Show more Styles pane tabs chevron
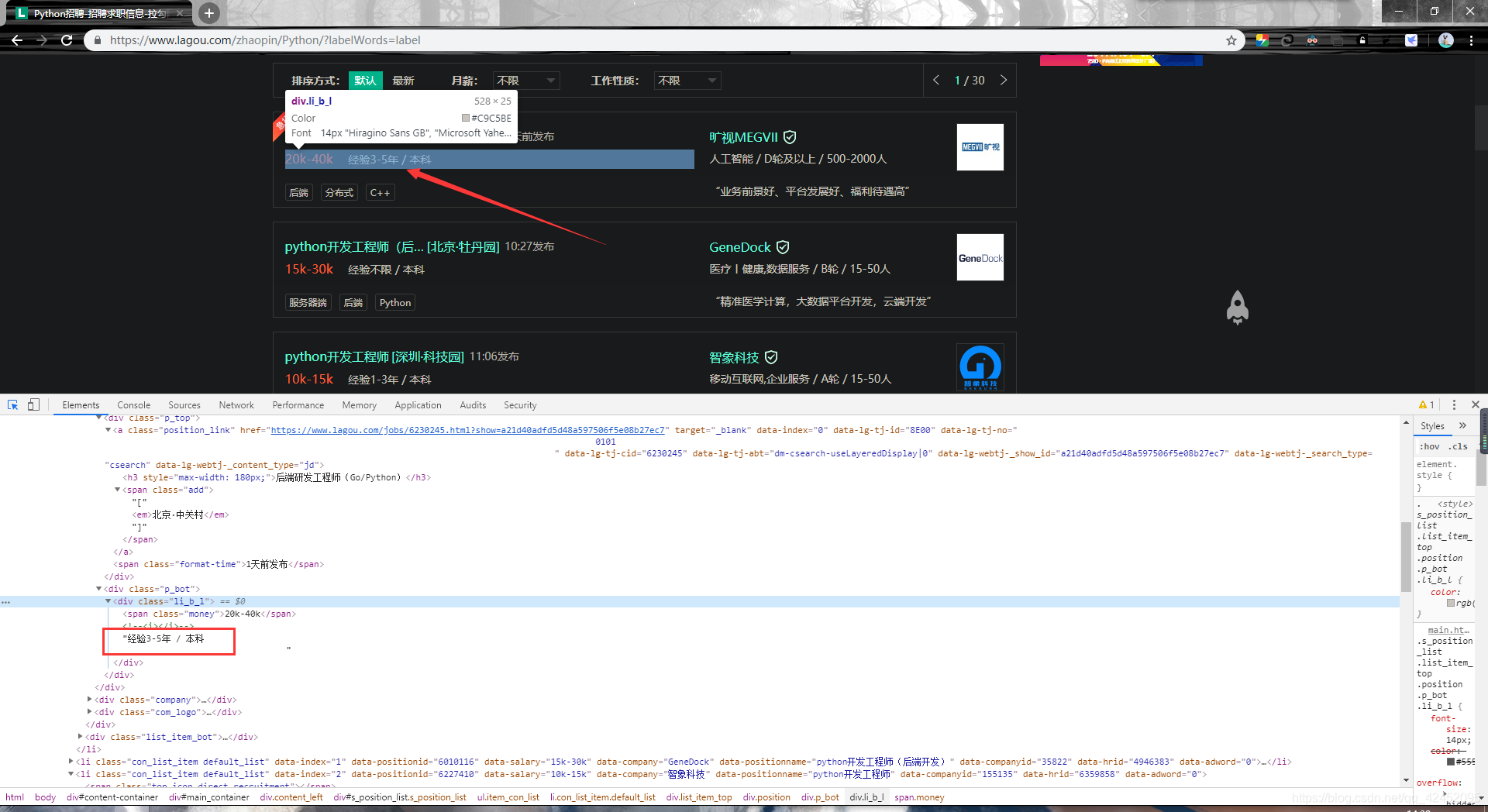The height and width of the screenshot is (812, 1488). point(1462,425)
